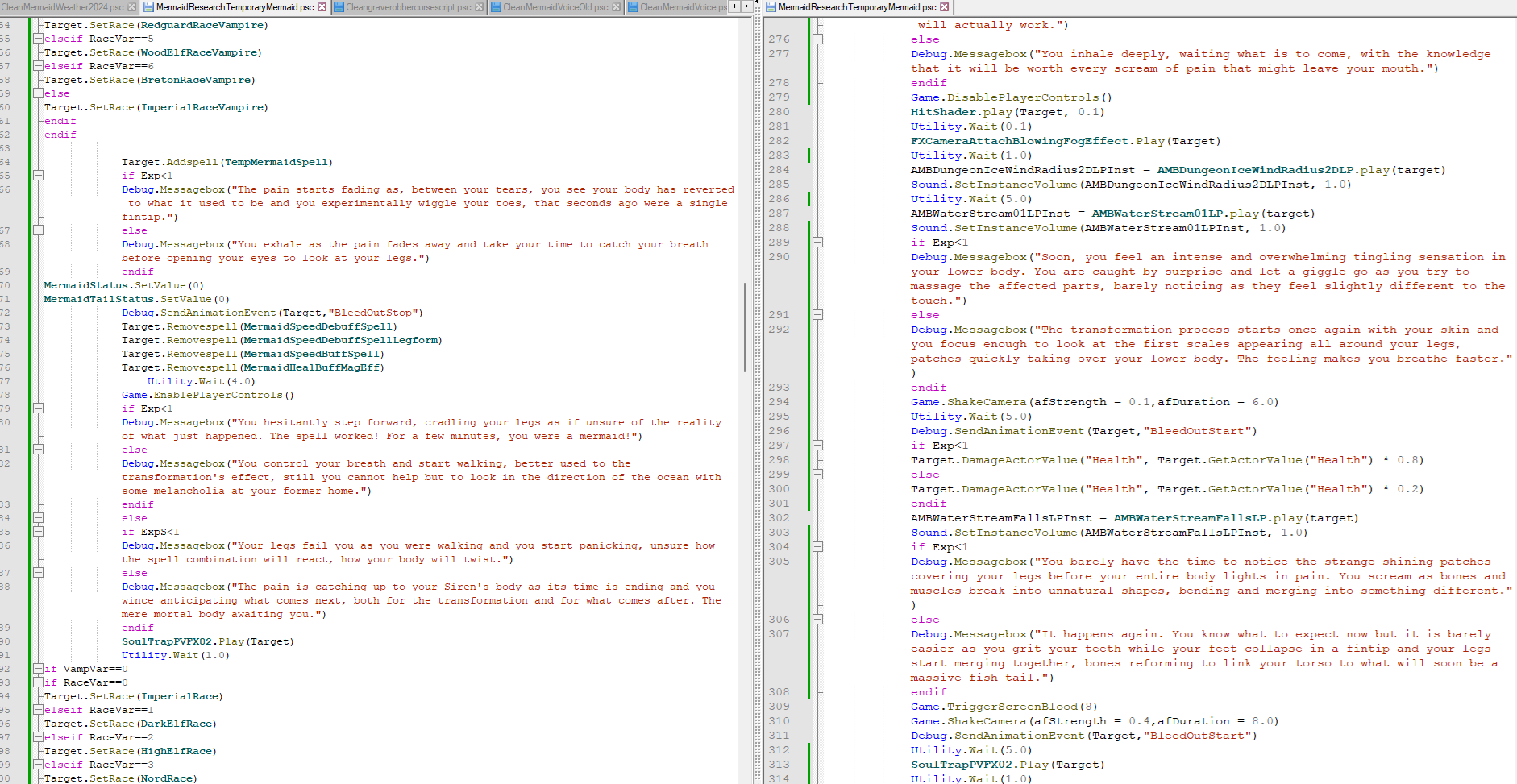The height and width of the screenshot is (784, 1517).
Task: Place cursor on 'Game.TriggerScreenBlood(8)'
Action: click(1004, 707)
